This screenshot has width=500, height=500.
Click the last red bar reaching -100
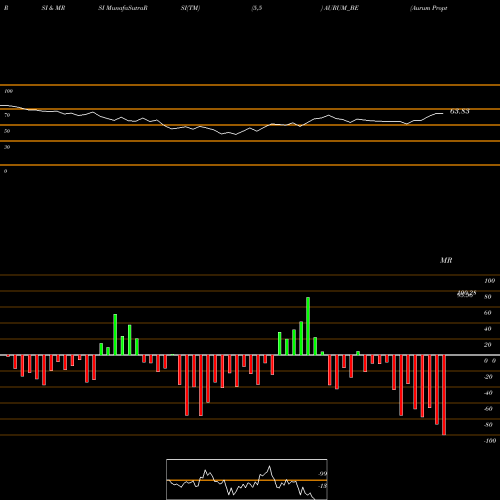(444, 395)
